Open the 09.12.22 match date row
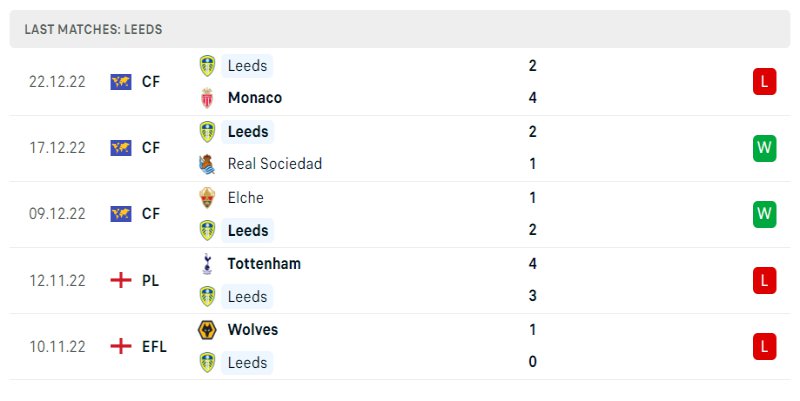The width and height of the screenshot is (800, 401). pyautogui.click(x=57, y=214)
